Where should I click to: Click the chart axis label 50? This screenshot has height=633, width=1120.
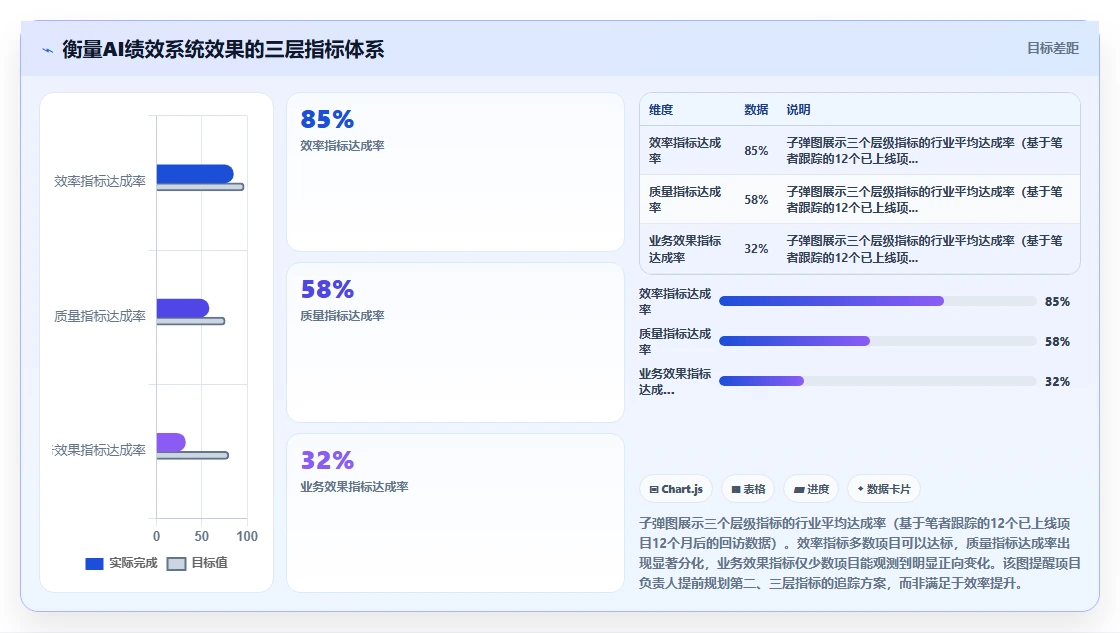[201, 537]
